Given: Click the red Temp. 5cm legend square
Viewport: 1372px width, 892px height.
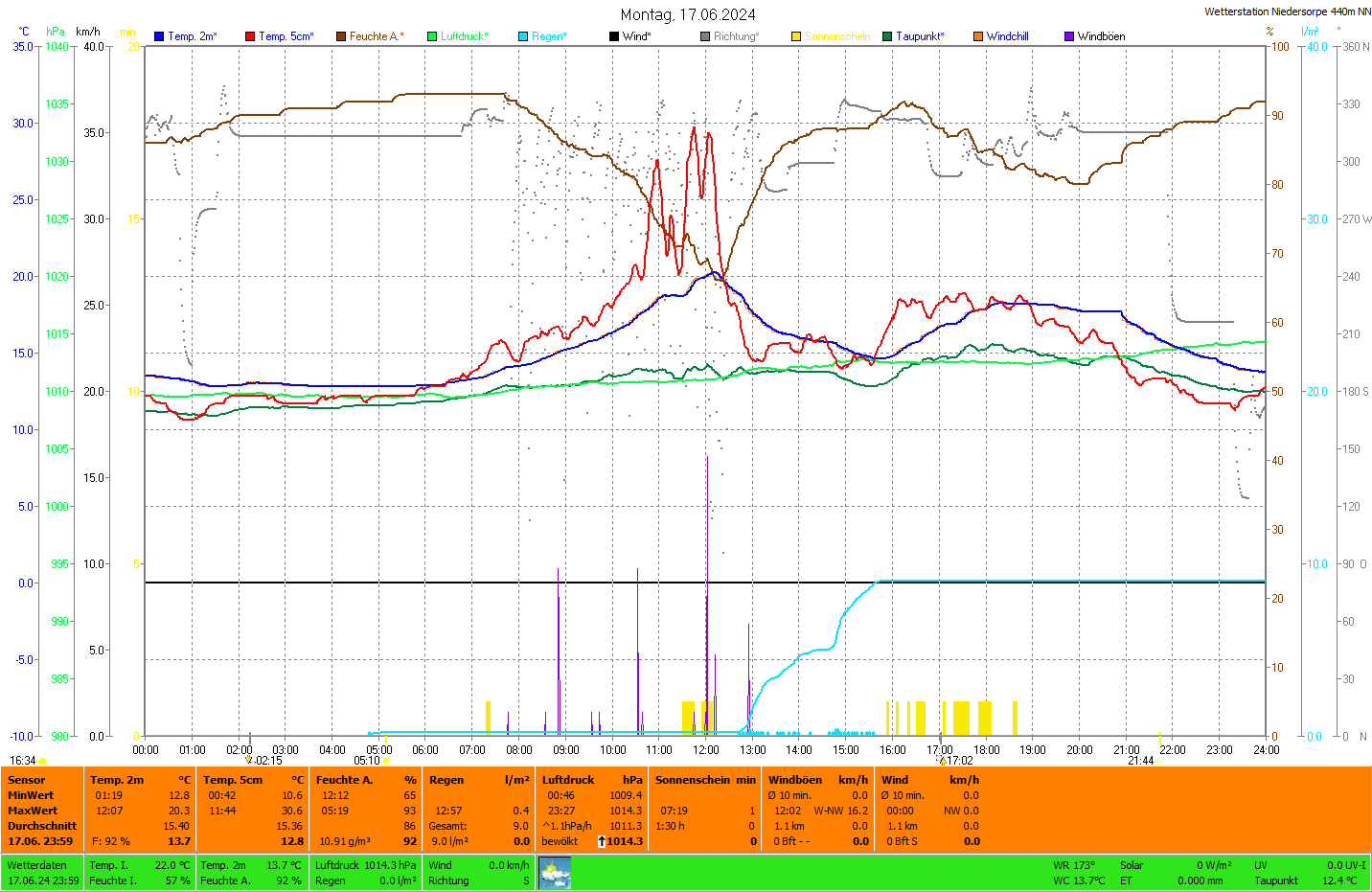Looking at the screenshot, I should [x=250, y=36].
